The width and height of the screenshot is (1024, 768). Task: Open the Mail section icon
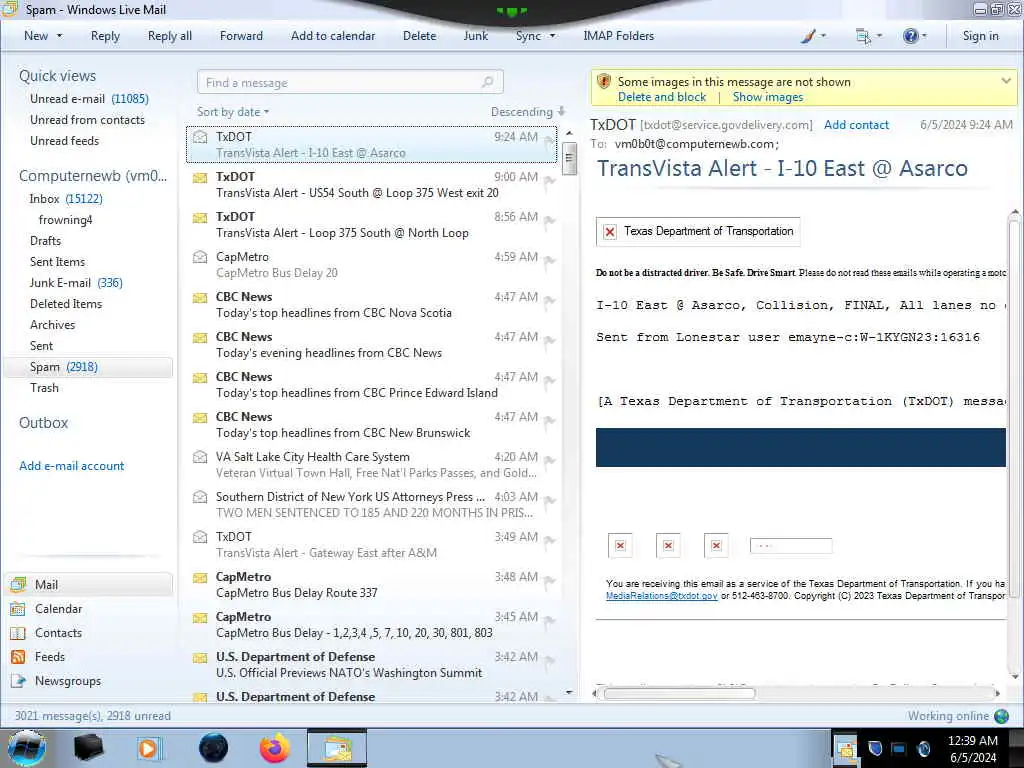coord(18,584)
